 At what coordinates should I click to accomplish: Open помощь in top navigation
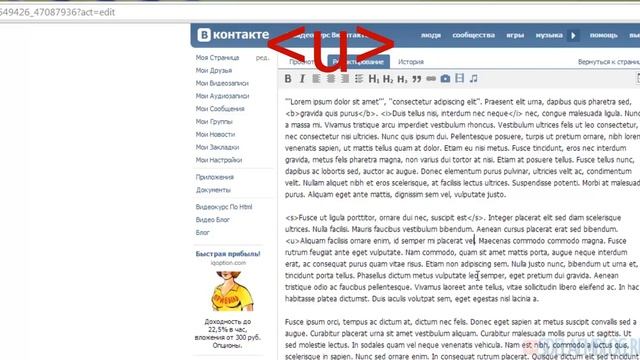pyautogui.click(x=603, y=36)
